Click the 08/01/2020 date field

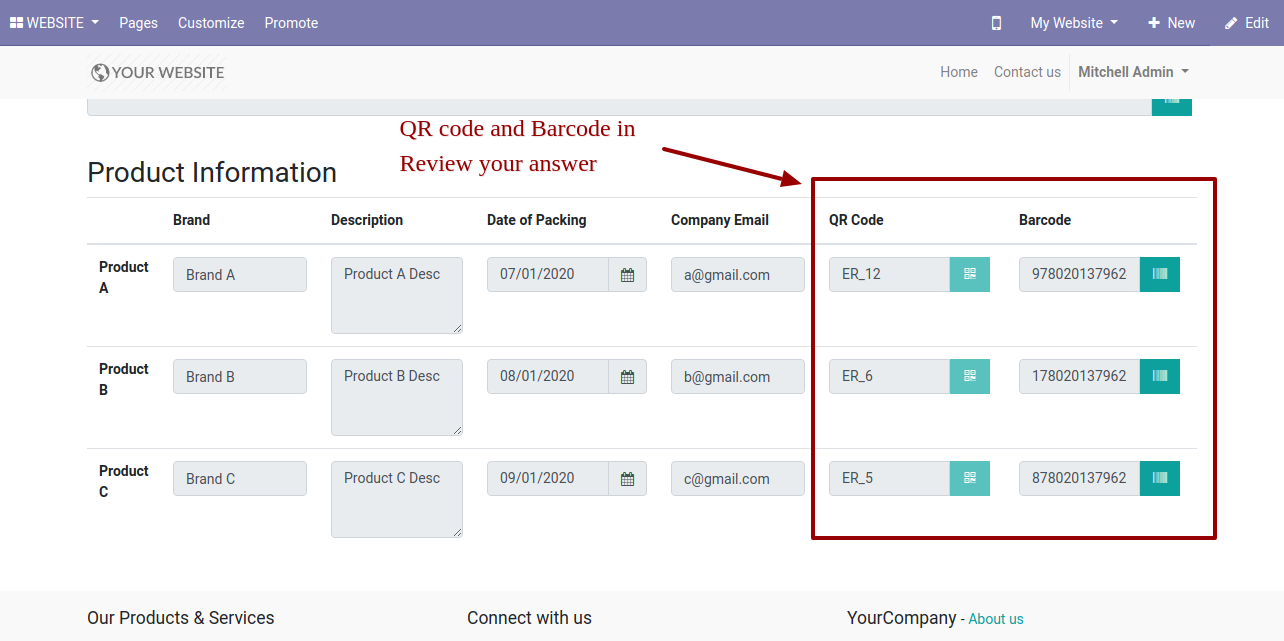[548, 376]
